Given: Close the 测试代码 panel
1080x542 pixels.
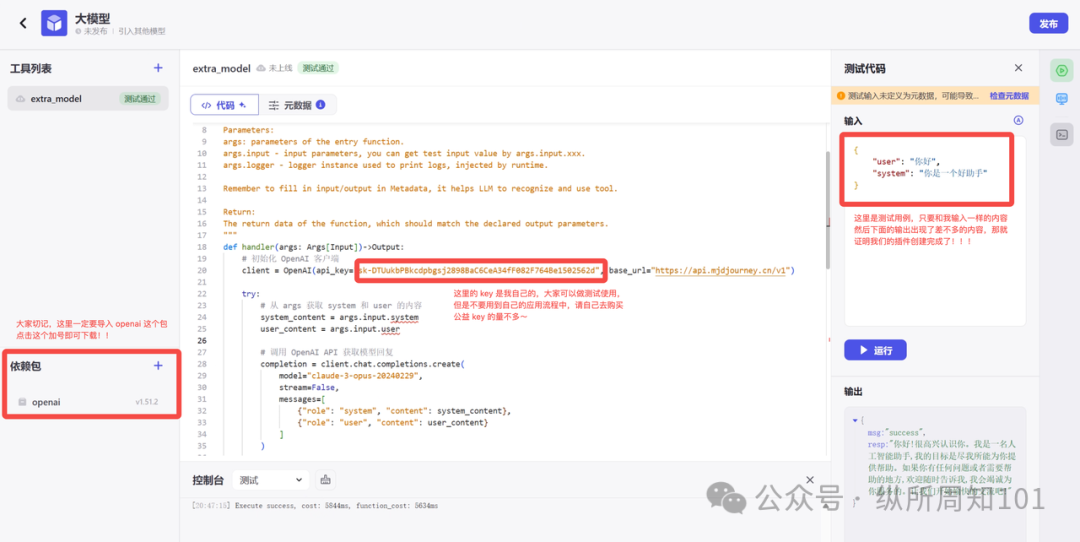Looking at the screenshot, I should [x=1018, y=68].
